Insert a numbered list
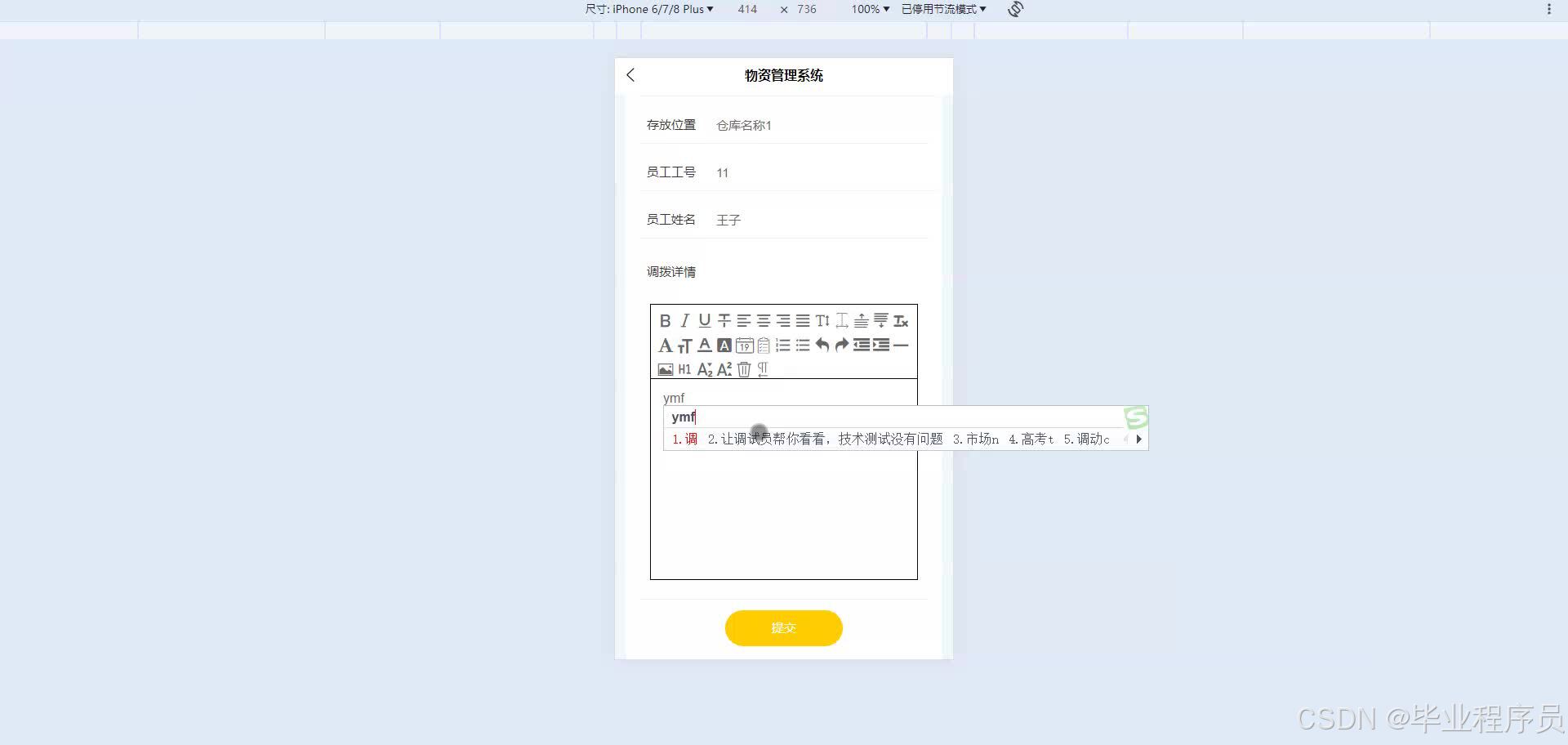This screenshot has height=745, width=1568. click(x=782, y=346)
